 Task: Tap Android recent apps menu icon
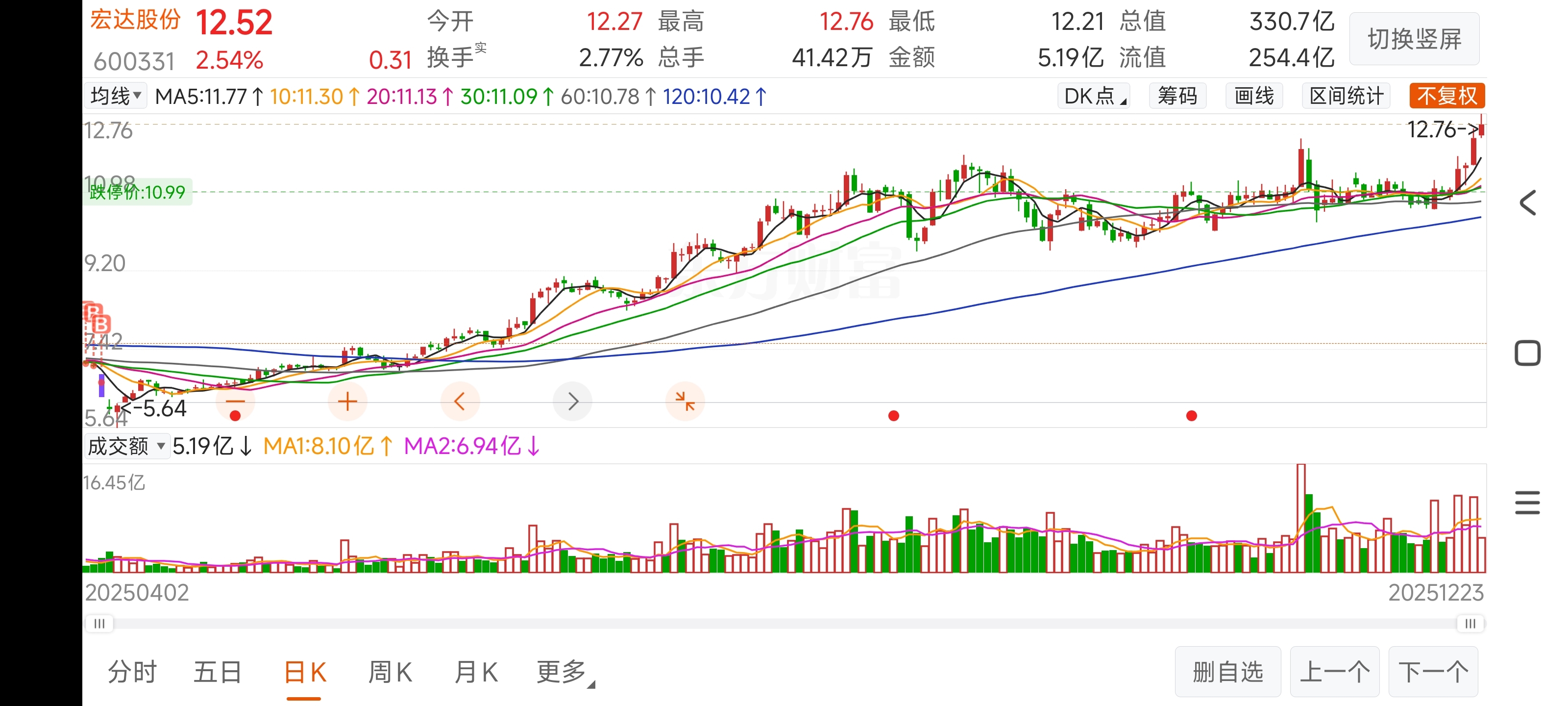[x=1527, y=503]
